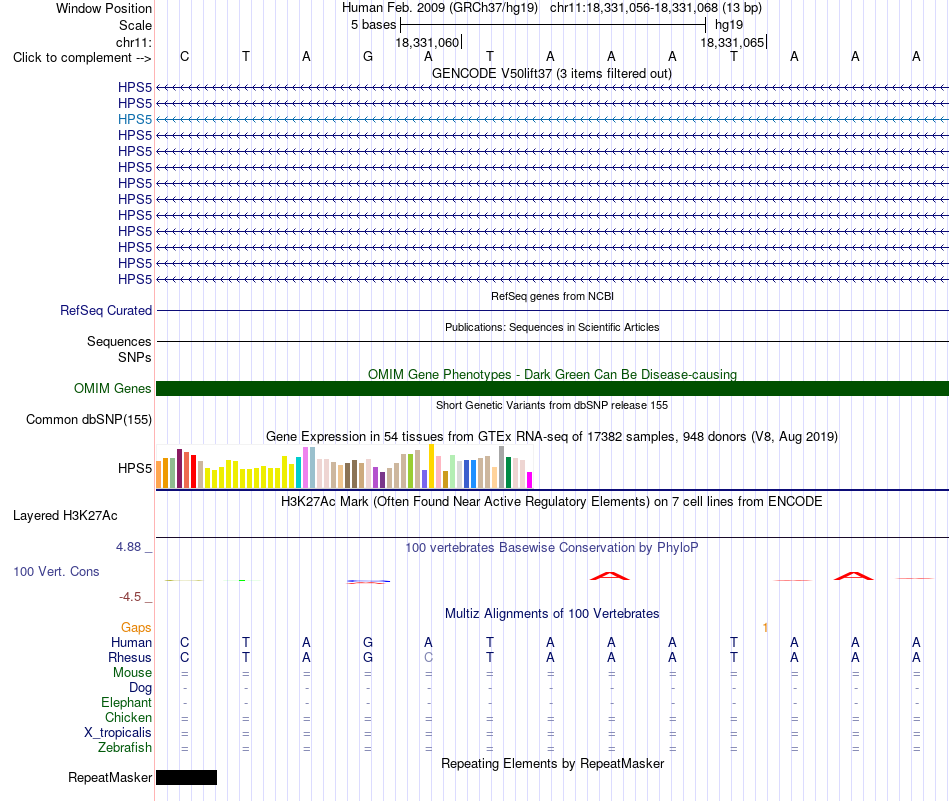Image resolution: width=950 pixels, height=801 pixels.
Task: Click the chr11:18,331,056-18,331,068 coordinates text
Action: click(634, 8)
